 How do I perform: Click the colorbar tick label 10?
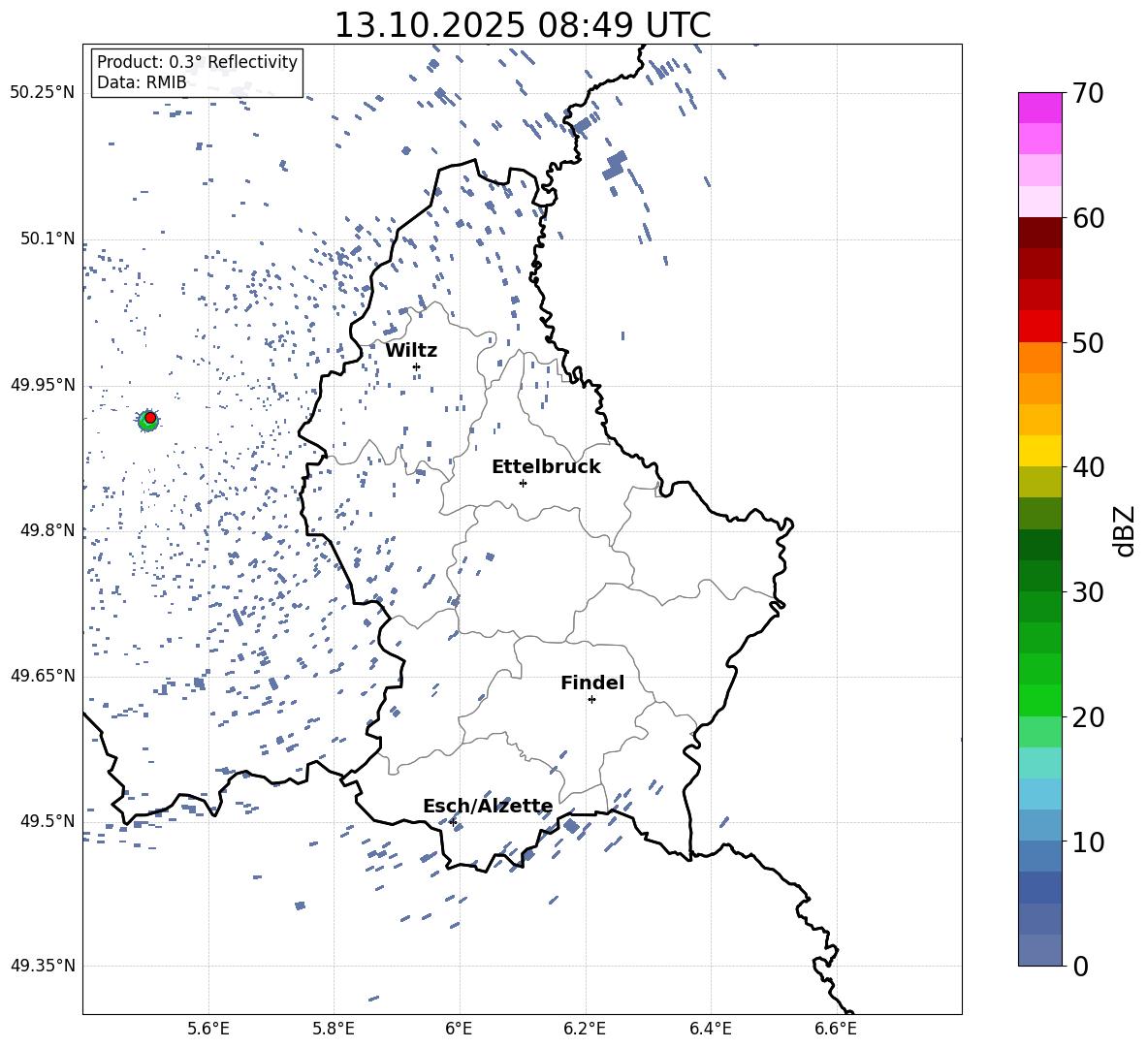pos(1088,842)
